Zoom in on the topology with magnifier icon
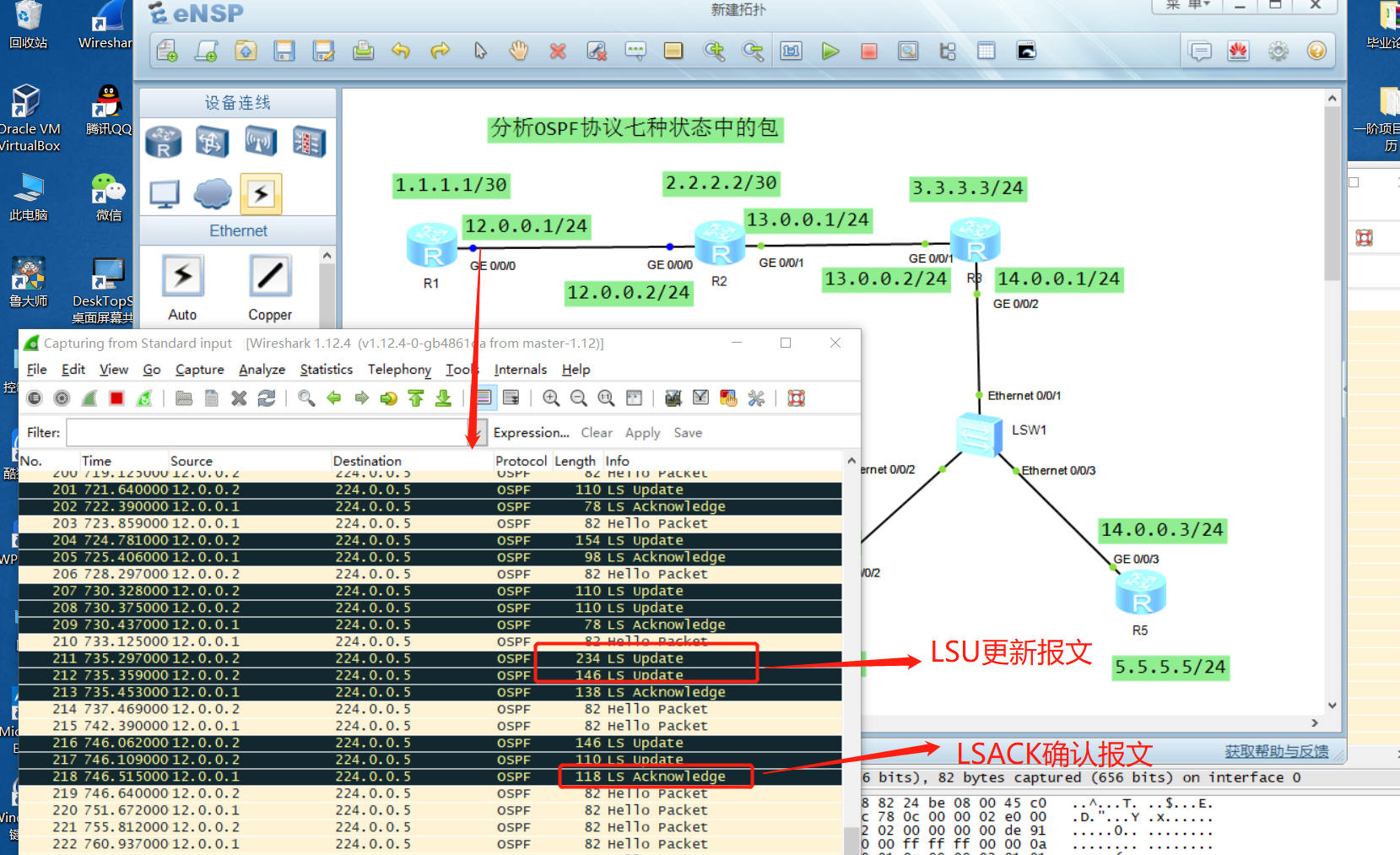Viewport: 1400px width, 855px height. pos(715,51)
